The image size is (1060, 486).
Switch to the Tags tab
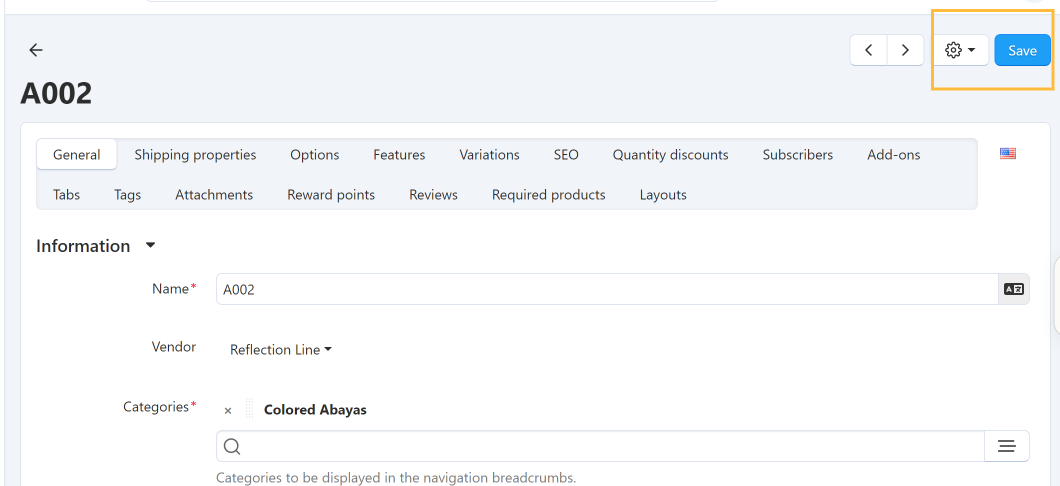pyautogui.click(x=127, y=195)
